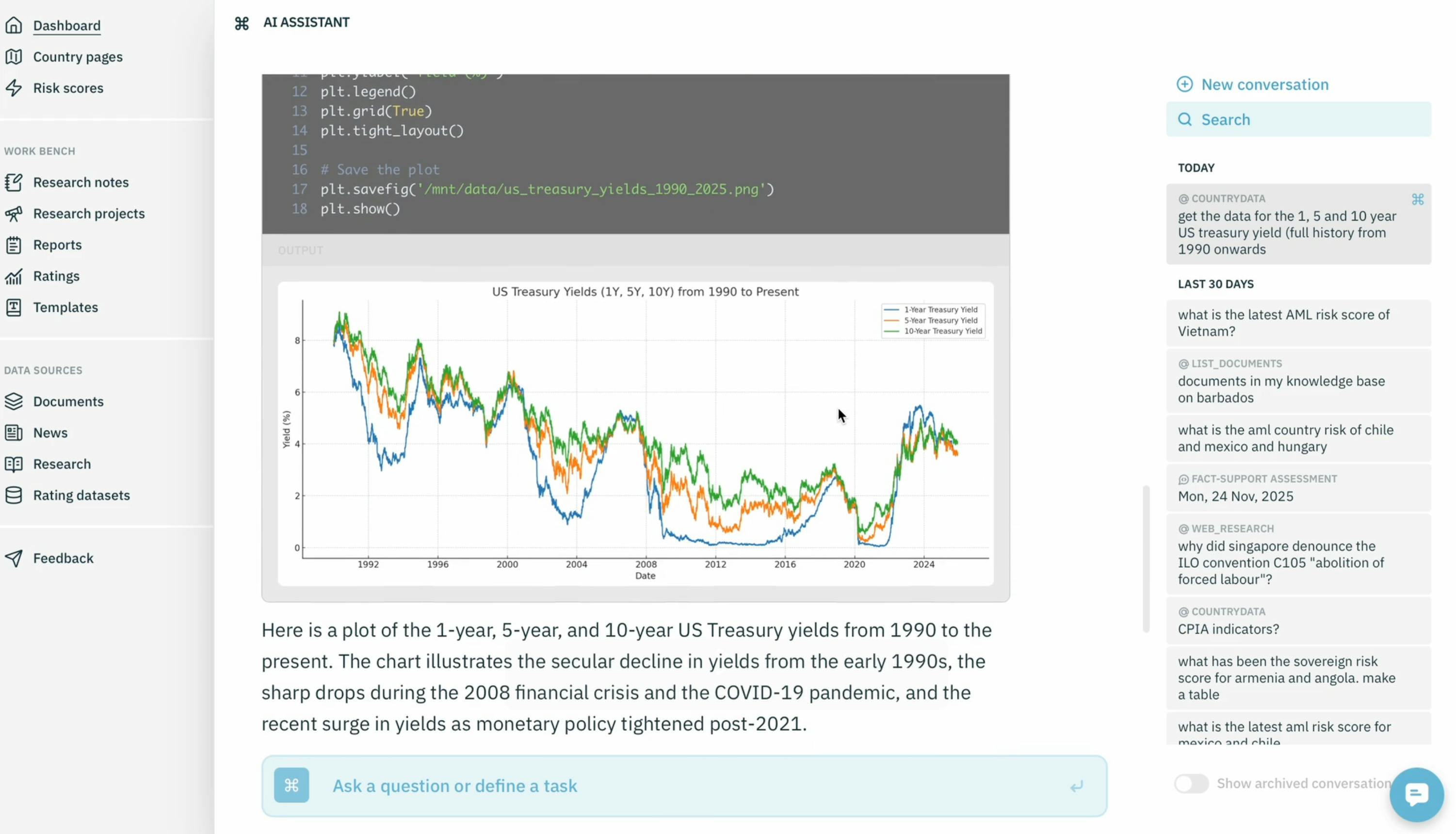Open Research notes in the work bench

[81, 182]
